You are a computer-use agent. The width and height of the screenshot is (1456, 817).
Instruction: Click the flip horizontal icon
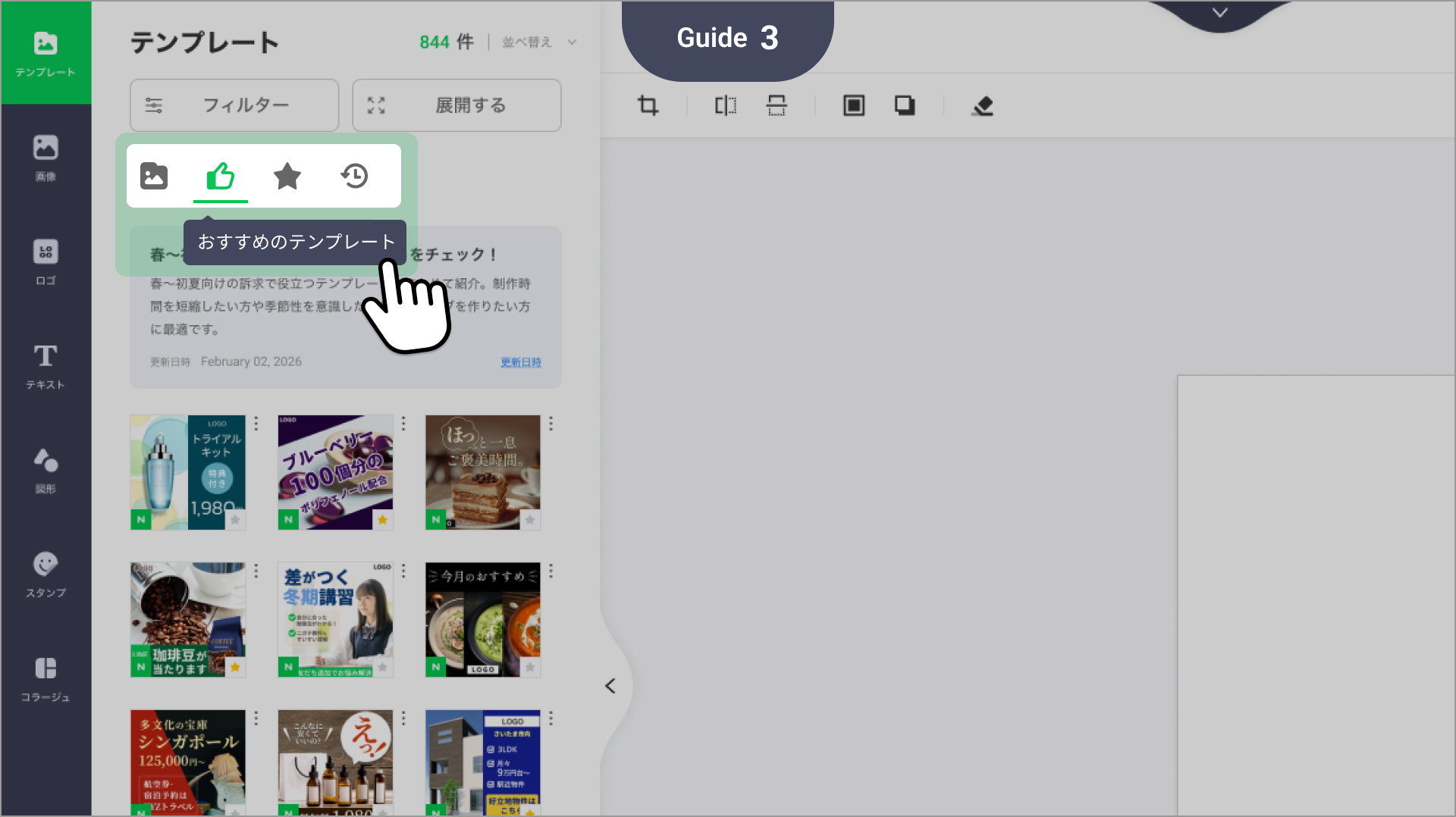[x=725, y=105]
